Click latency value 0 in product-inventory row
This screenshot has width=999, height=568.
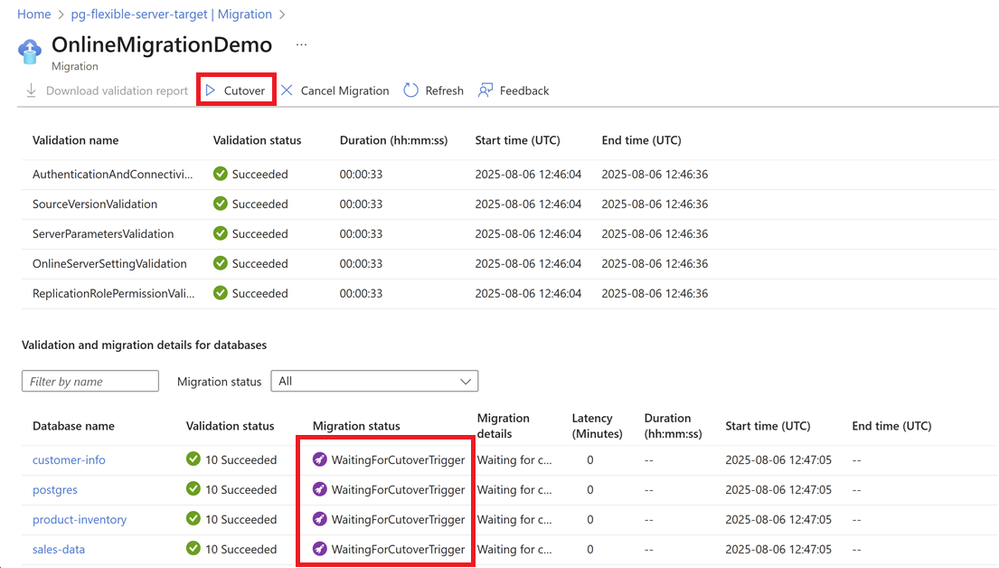590,520
